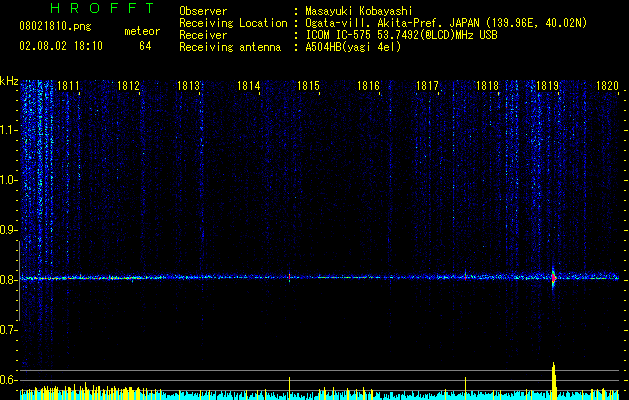Click the observer name Masayuki Kobayashi
629x400 pixels.
(359, 11)
